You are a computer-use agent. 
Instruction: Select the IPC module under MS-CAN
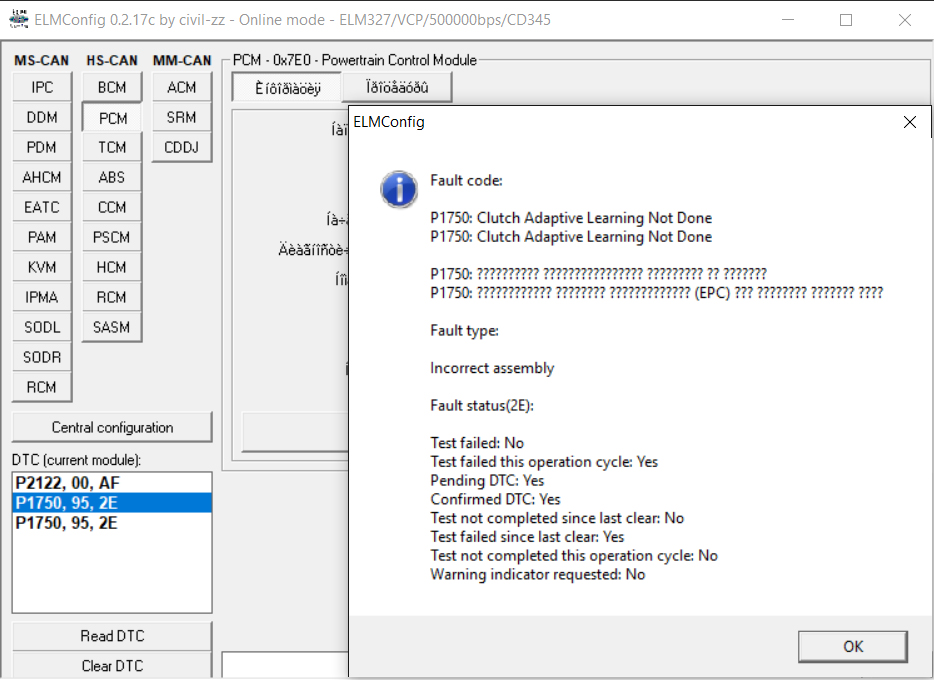(42, 87)
